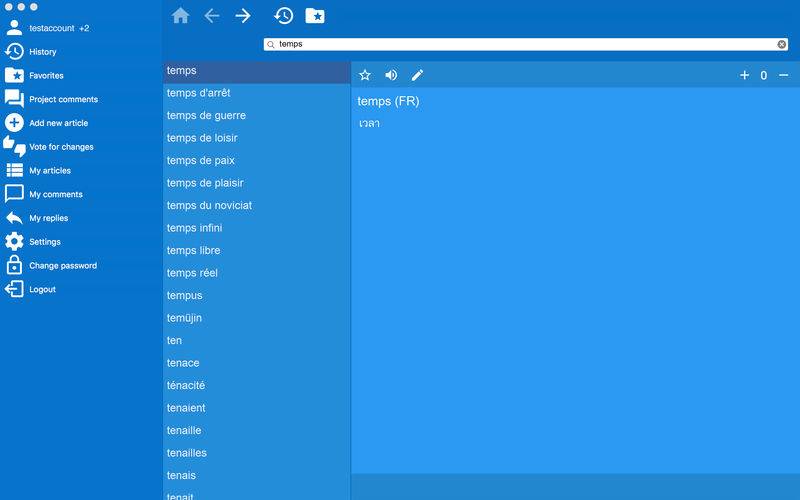The height and width of the screenshot is (500, 800).
Task: Select temps de guerre in list
Action: 257,115
